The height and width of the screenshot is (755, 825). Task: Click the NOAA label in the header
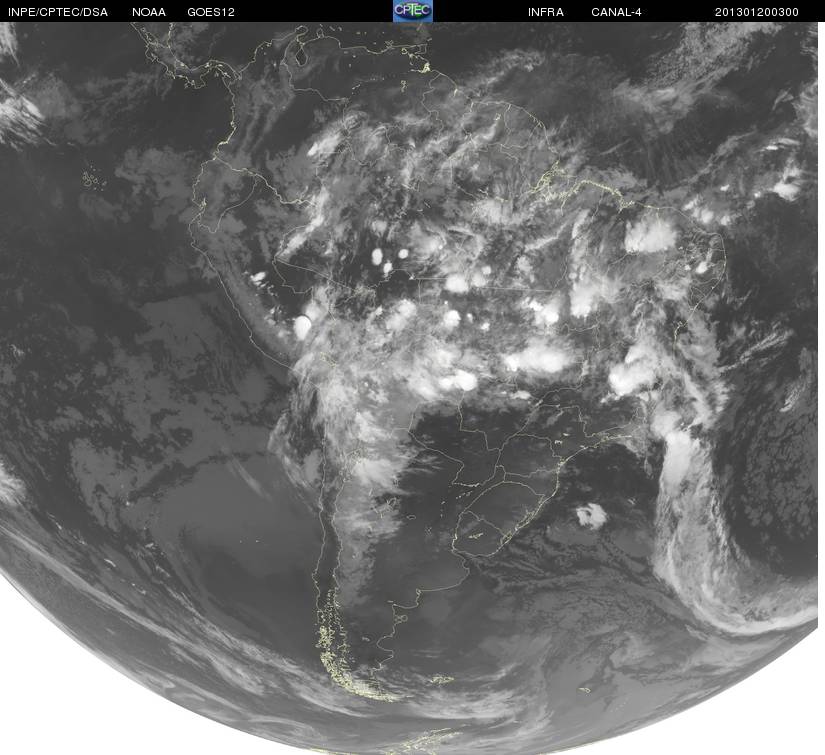click(x=149, y=12)
